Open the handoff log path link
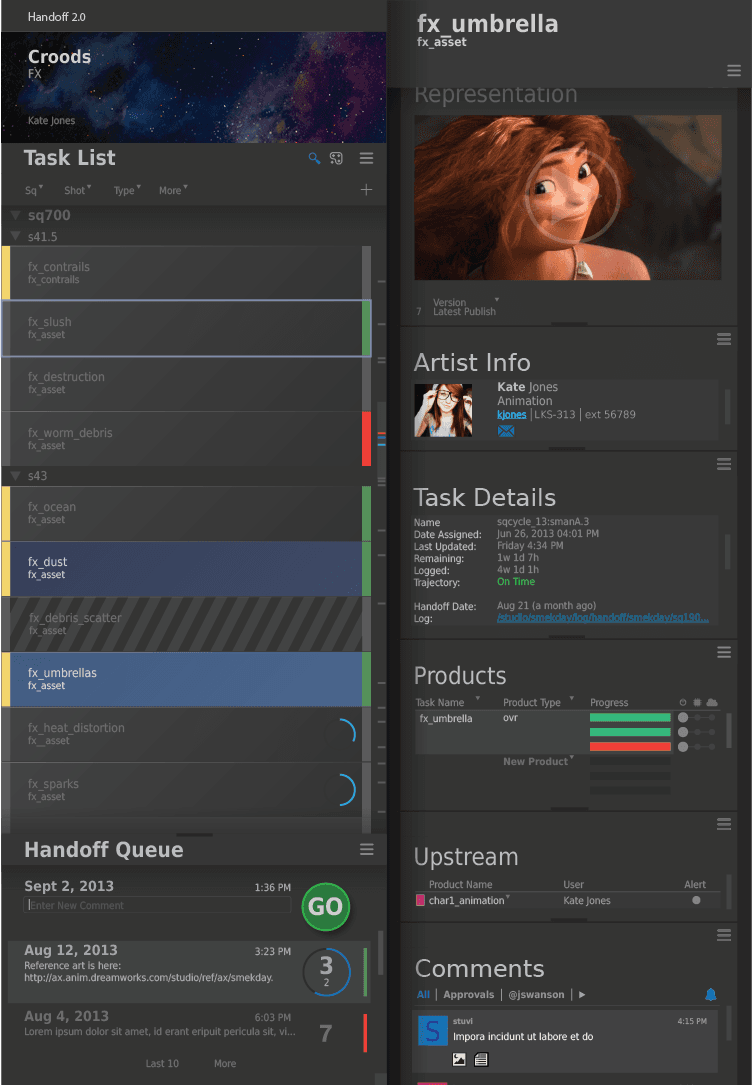 (x=603, y=617)
